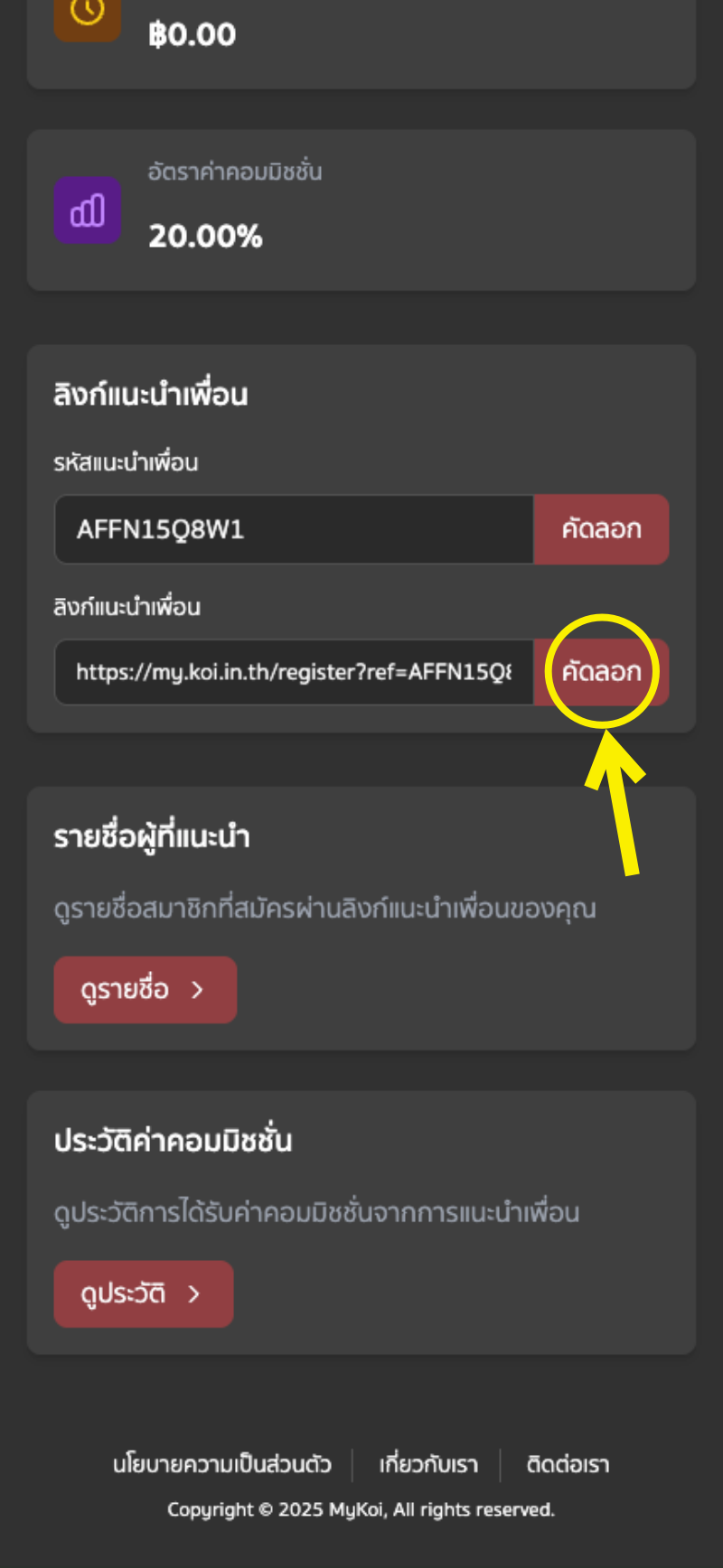Image resolution: width=723 pixels, height=1568 pixels.
Task: Click the ฿0.00 balance amount
Action: [x=192, y=34]
